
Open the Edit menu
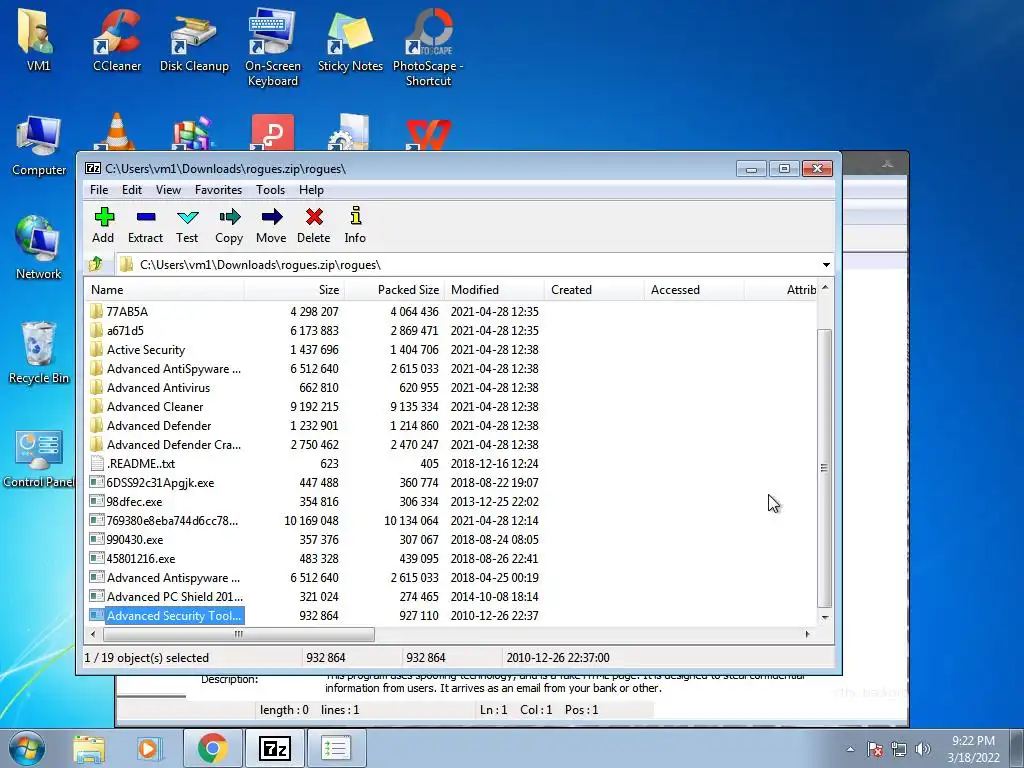pos(132,190)
